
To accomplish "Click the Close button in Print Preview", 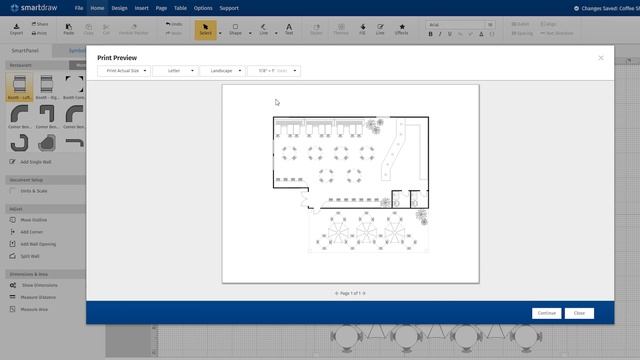I will tap(579, 313).
